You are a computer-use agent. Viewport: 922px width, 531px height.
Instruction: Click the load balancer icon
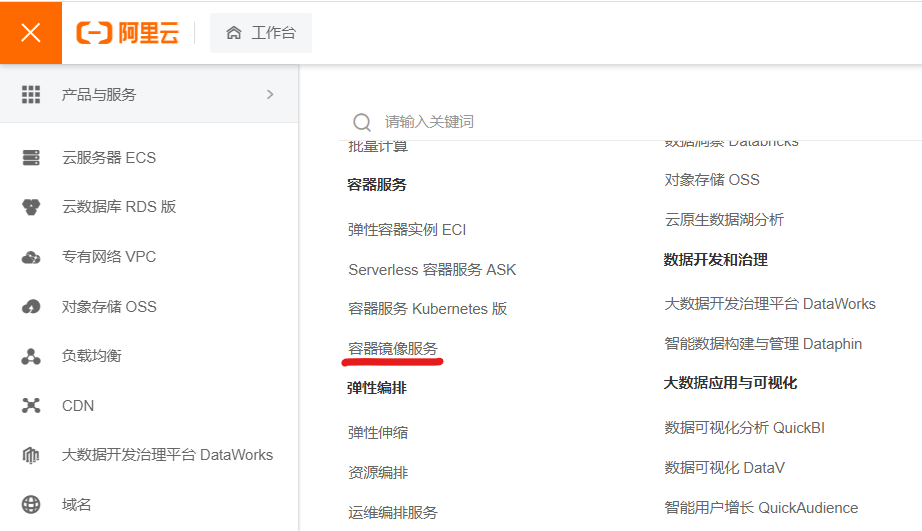[31, 356]
